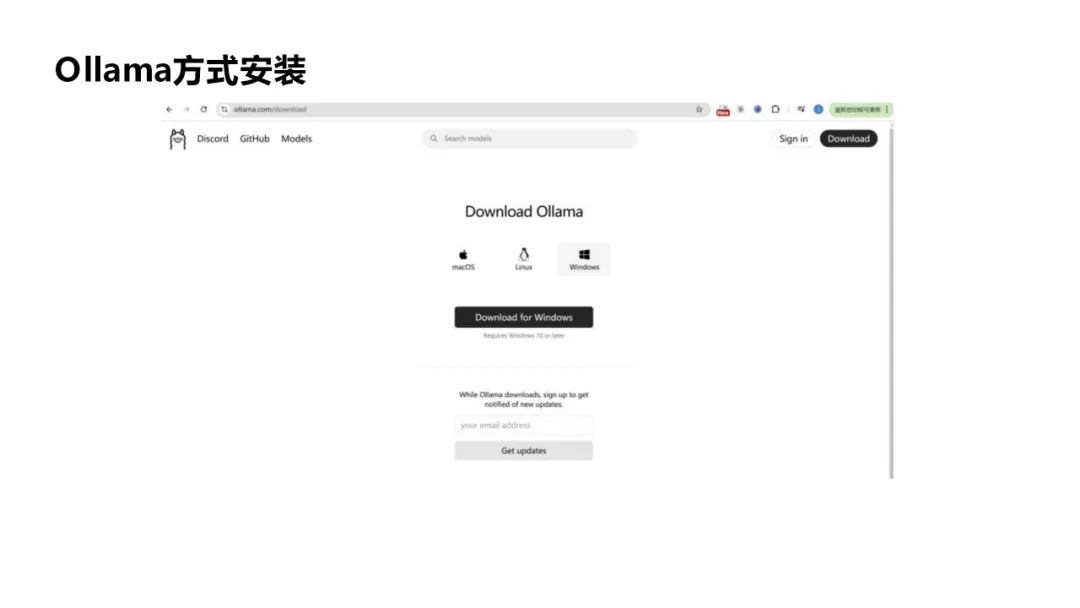Open the GitHub link
This screenshot has height=608, width=1080.
tap(254, 138)
